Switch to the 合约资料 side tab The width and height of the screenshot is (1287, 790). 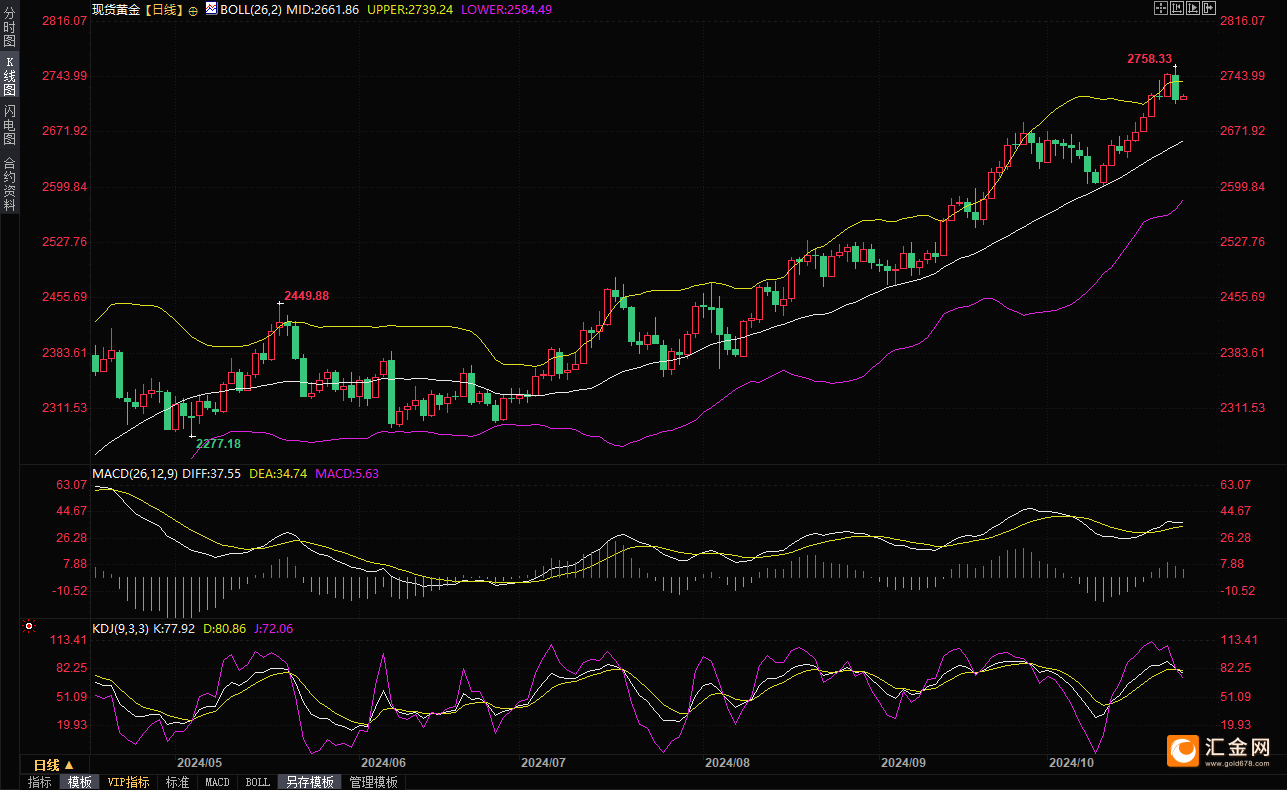(x=9, y=183)
